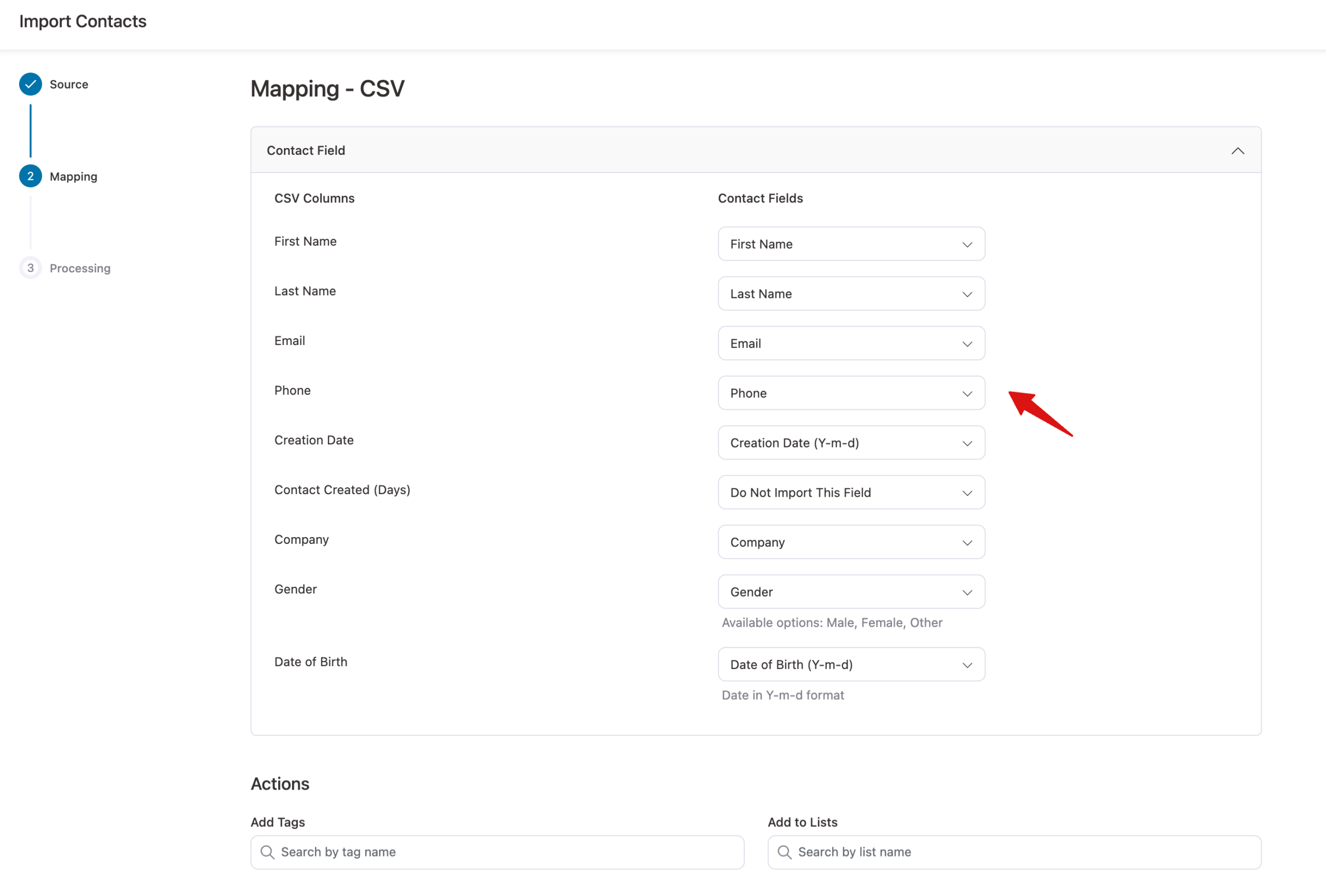Click the Search by tag name field

[496, 851]
